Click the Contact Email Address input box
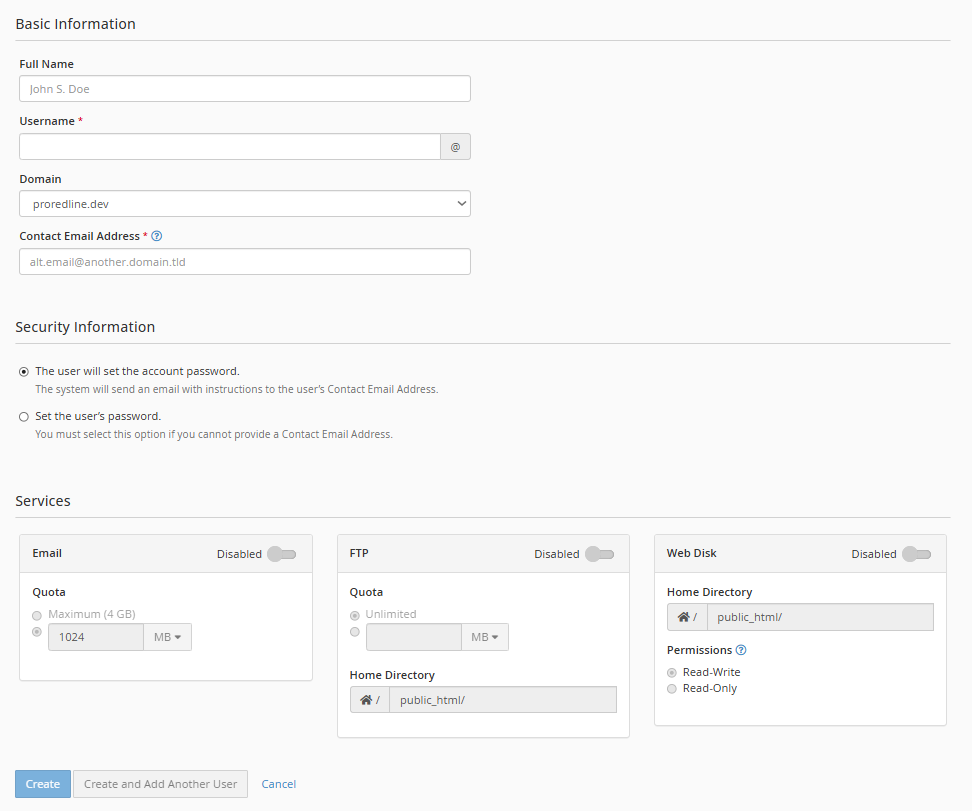Image resolution: width=972 pixels, height=811 pixels. coord(244,262)
